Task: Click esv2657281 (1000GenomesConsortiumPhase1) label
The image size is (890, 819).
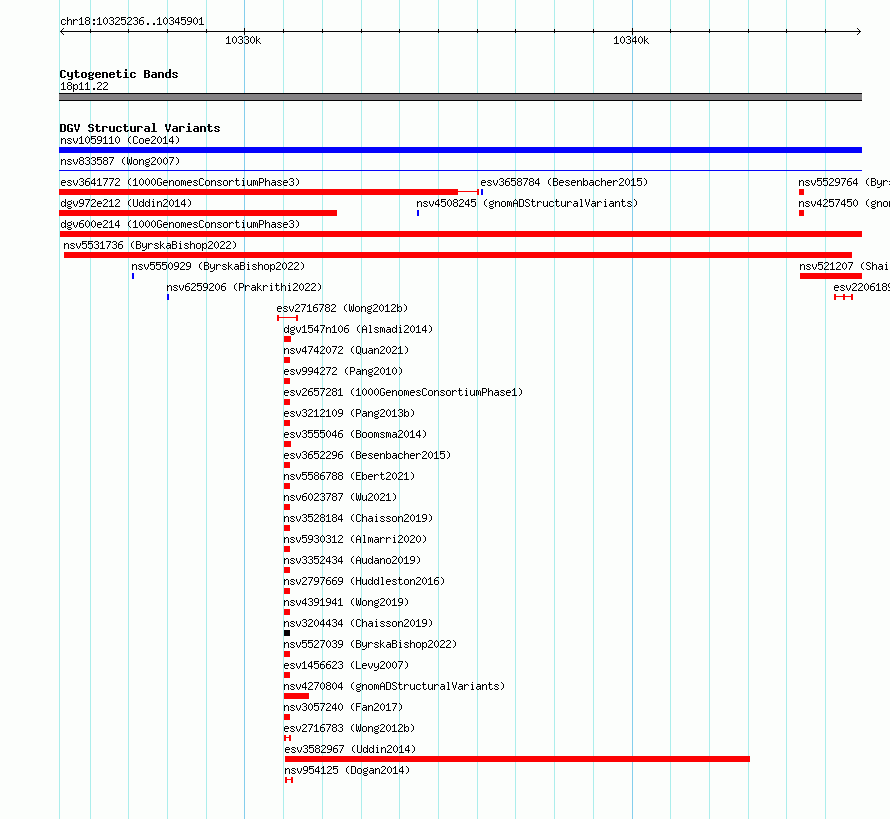Action: tap(403, 392)
